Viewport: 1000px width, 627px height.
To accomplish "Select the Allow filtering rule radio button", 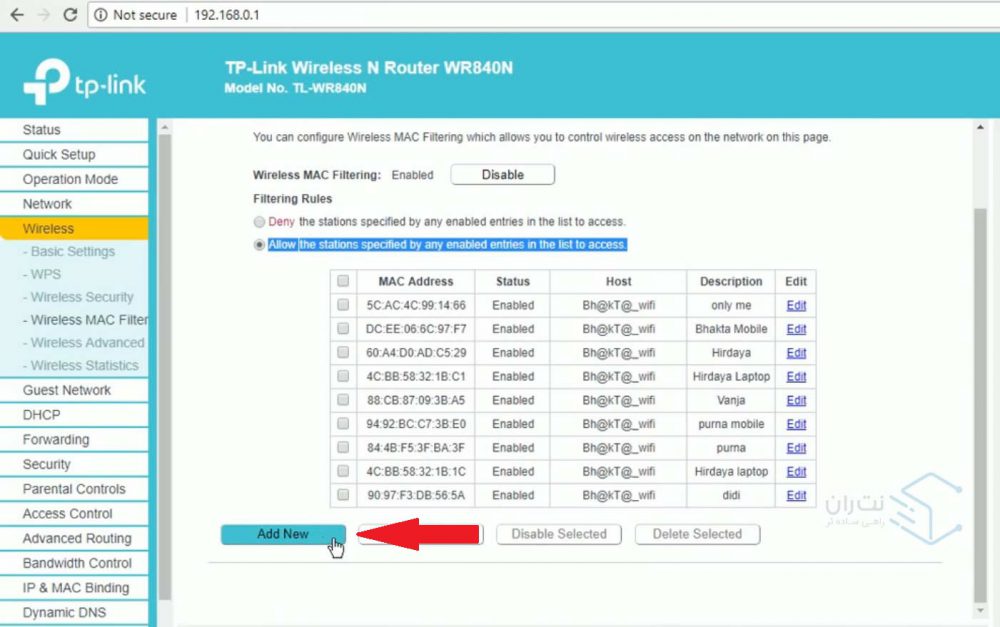I will tap(260, 245).
